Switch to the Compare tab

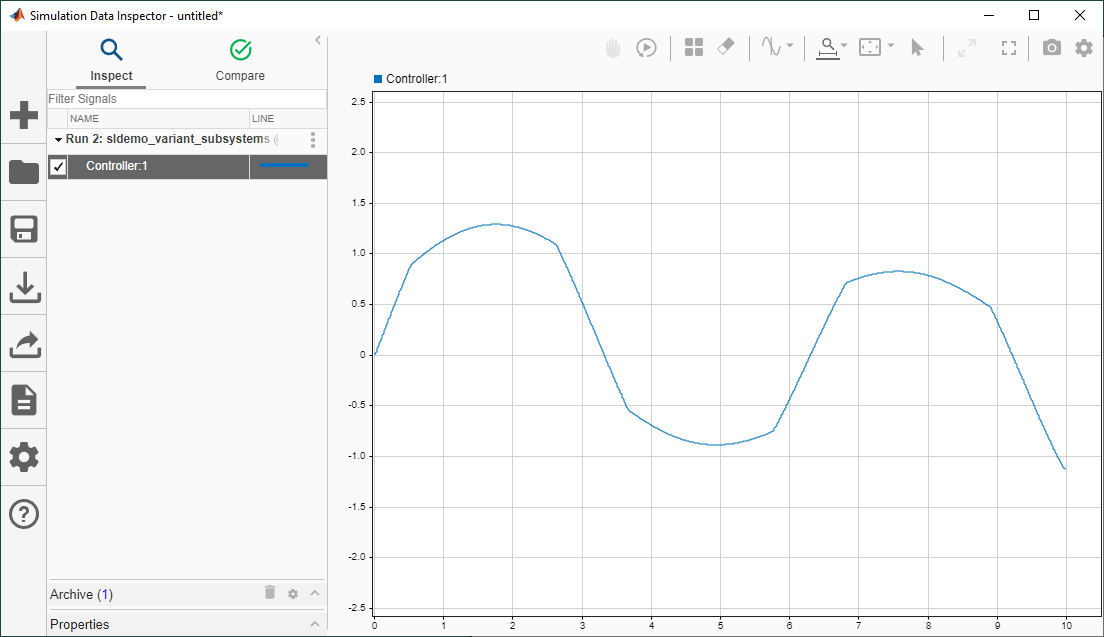coord(240,60)
